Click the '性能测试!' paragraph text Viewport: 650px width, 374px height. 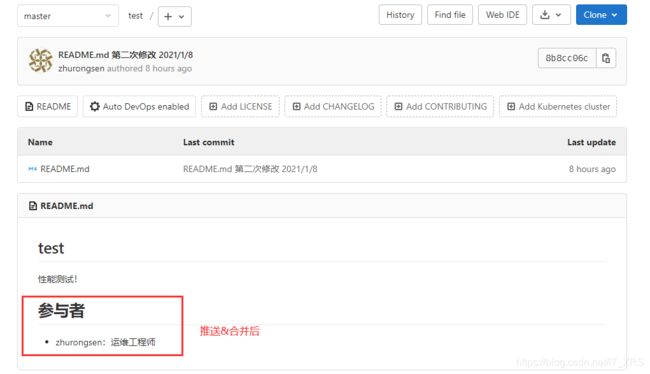pos(58,279)
